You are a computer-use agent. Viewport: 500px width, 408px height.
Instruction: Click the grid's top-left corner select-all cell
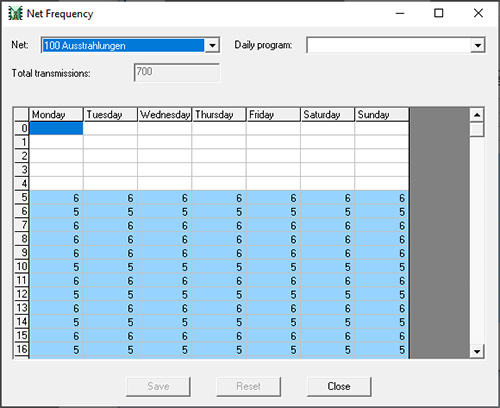point(21,114)
